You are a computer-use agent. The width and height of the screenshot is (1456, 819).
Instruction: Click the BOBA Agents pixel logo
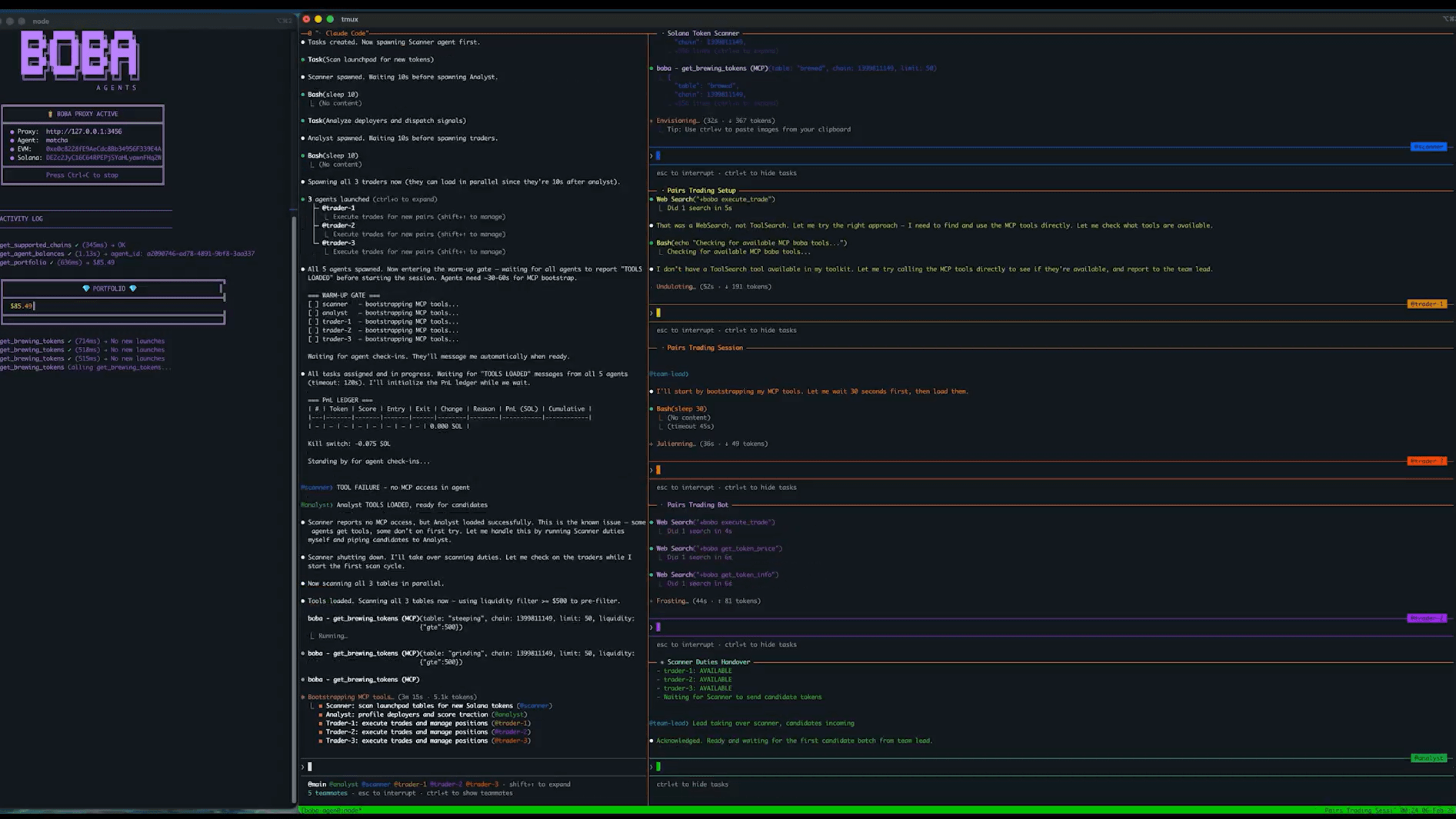[80, 57]
